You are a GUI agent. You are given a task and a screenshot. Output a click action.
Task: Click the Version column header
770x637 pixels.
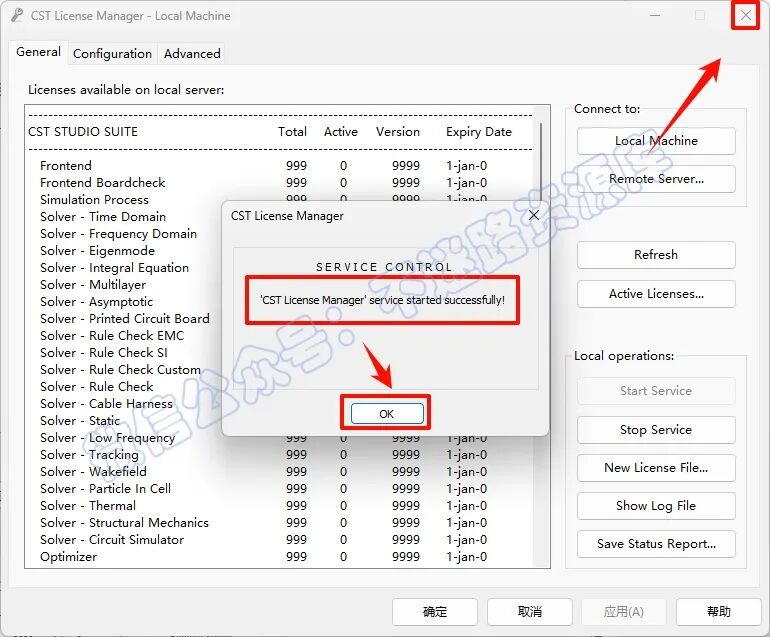(398, 132)
